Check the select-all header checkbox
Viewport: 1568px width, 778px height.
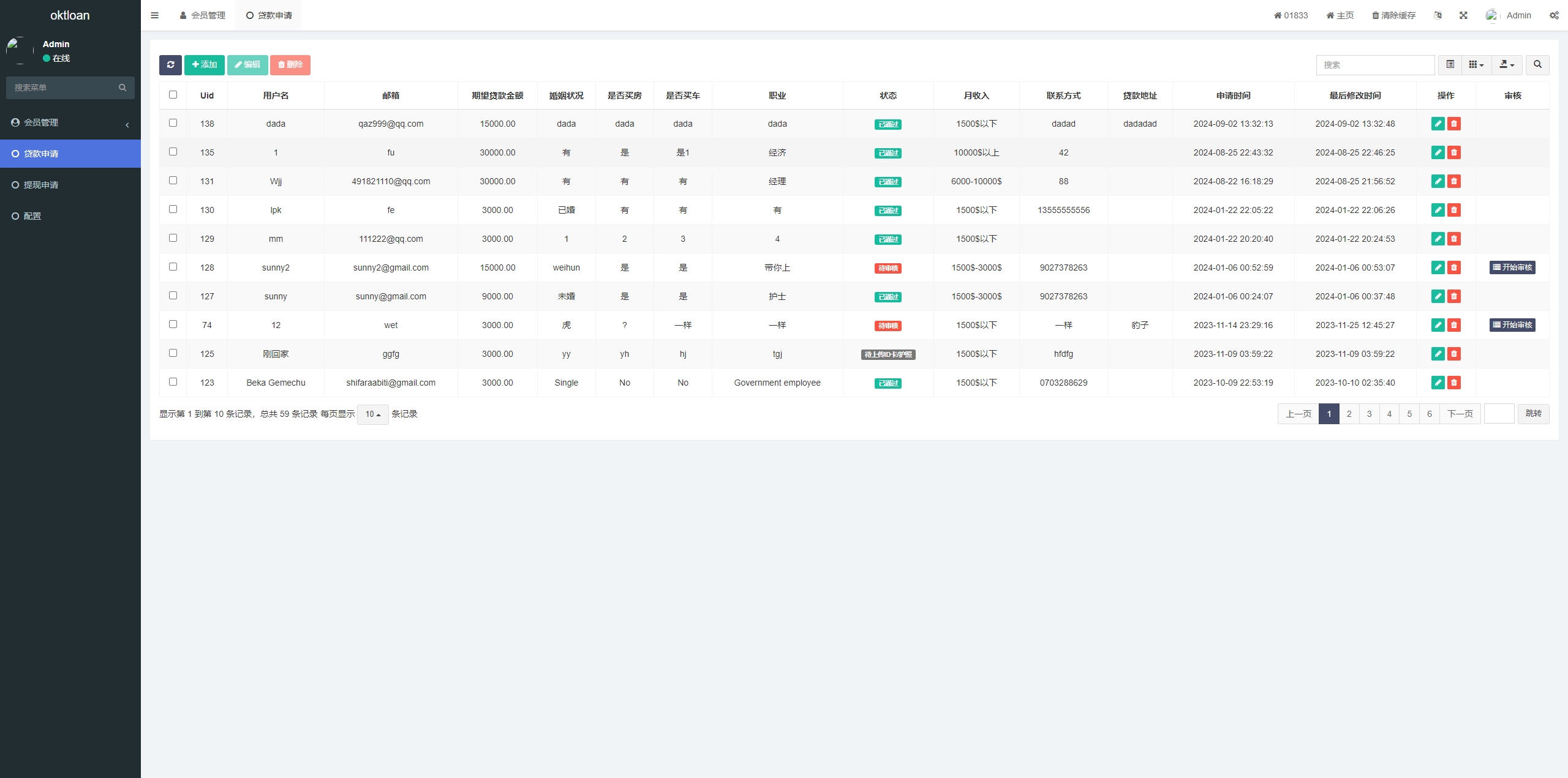pos(173,95)
